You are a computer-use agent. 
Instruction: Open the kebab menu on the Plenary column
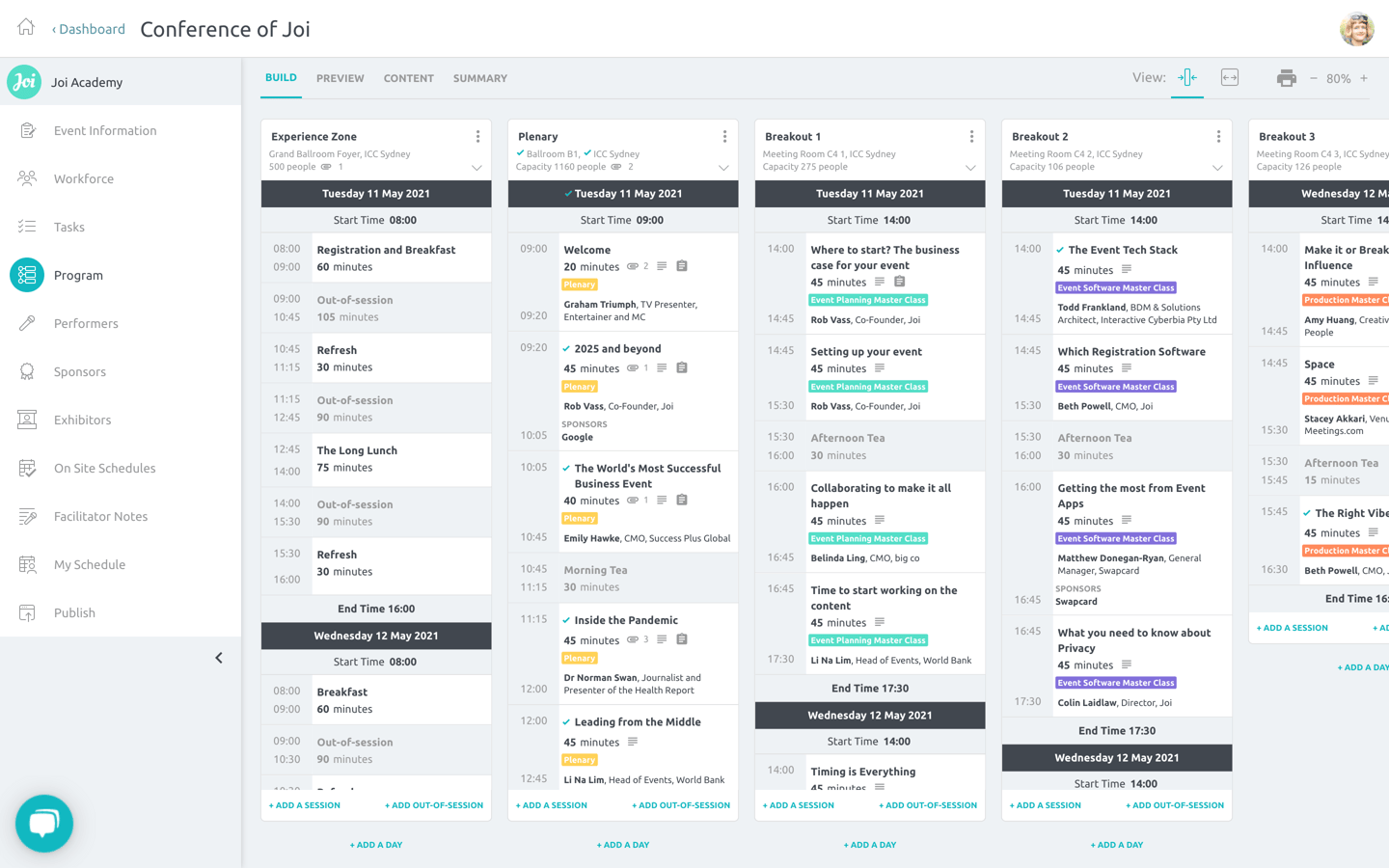tap(724, 136)
